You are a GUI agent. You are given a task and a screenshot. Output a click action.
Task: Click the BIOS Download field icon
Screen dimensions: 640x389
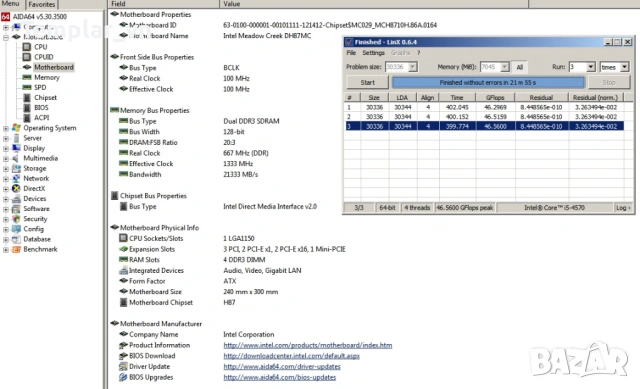[x=123, y=356]
